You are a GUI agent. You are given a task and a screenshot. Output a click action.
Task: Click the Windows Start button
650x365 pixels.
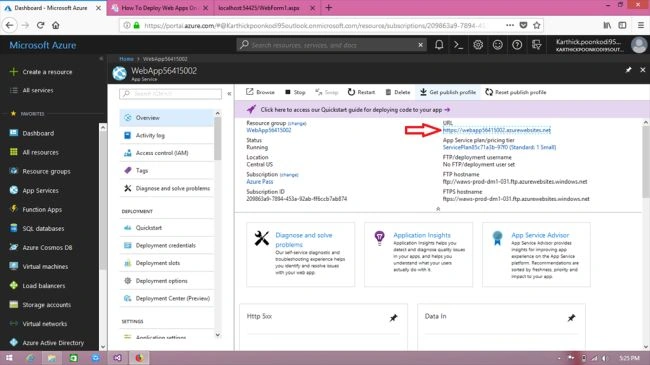9,358
